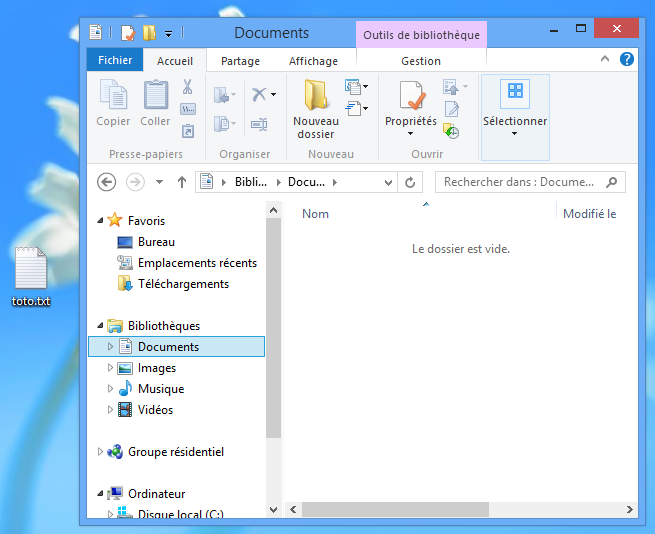Open the Fichier menu tab
The height and width of the screenshot is (534, 655).
click(115, 60)
